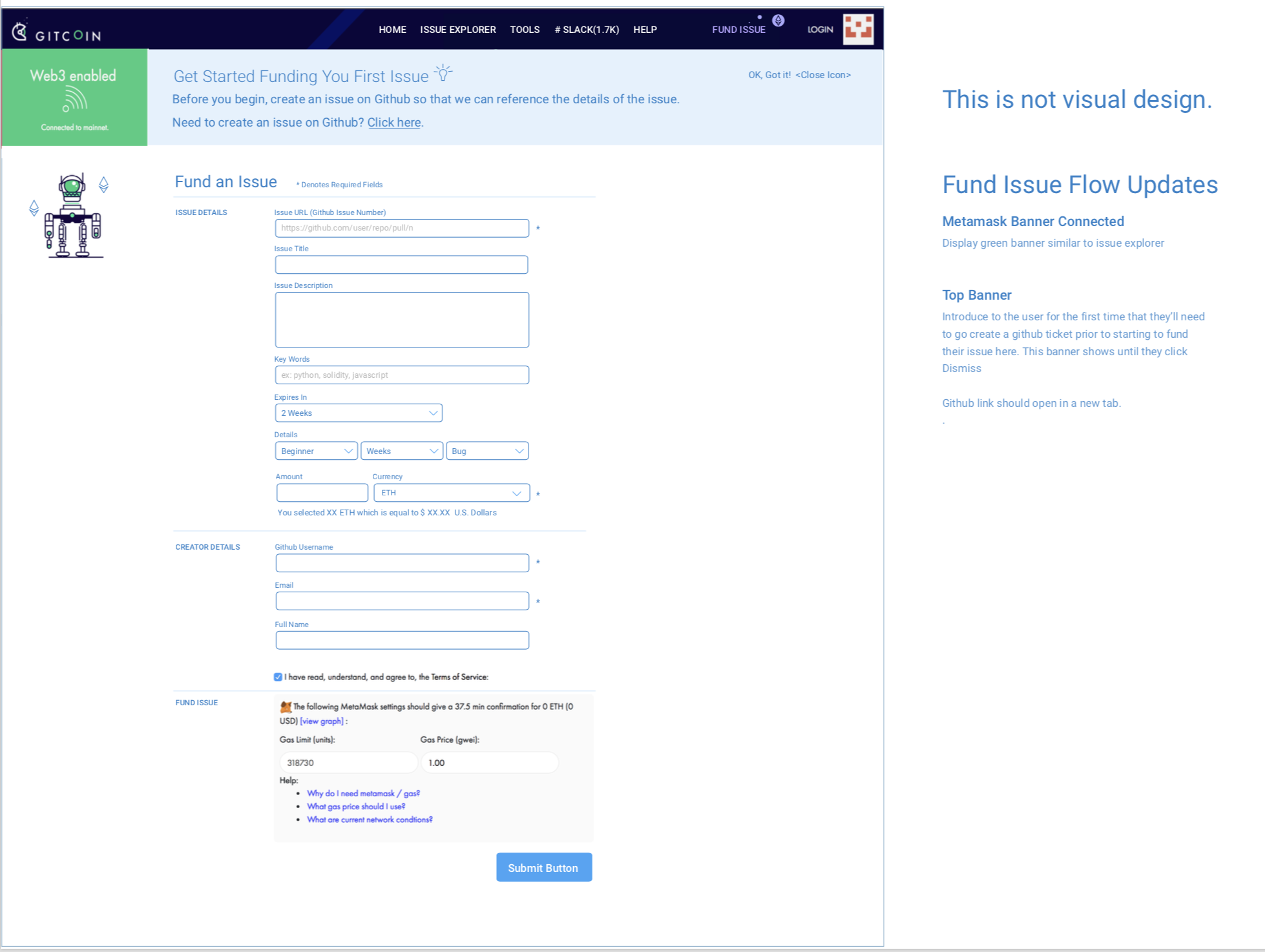This screenshot has height=952, width=1265.
Task: Open the identicon avatar next to LOGIN
Action: pyautogui.click(x=859, y=28)
